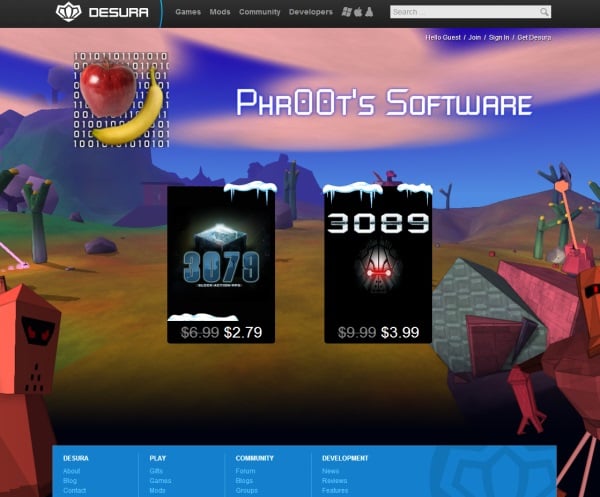Click the Get Desura link
The width and height of the screenshot is (600, 497).
click(x=534, y=37)
